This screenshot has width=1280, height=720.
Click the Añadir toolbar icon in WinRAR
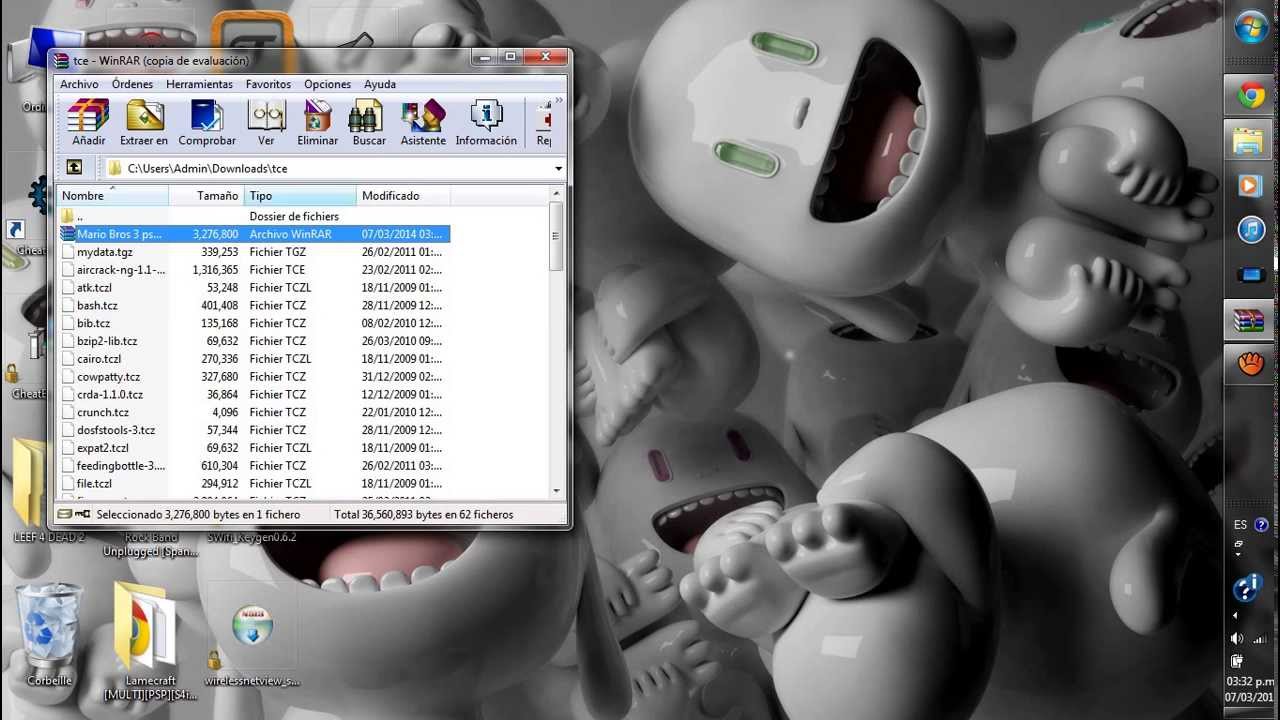pyautogui.click(x=88, y=123)
